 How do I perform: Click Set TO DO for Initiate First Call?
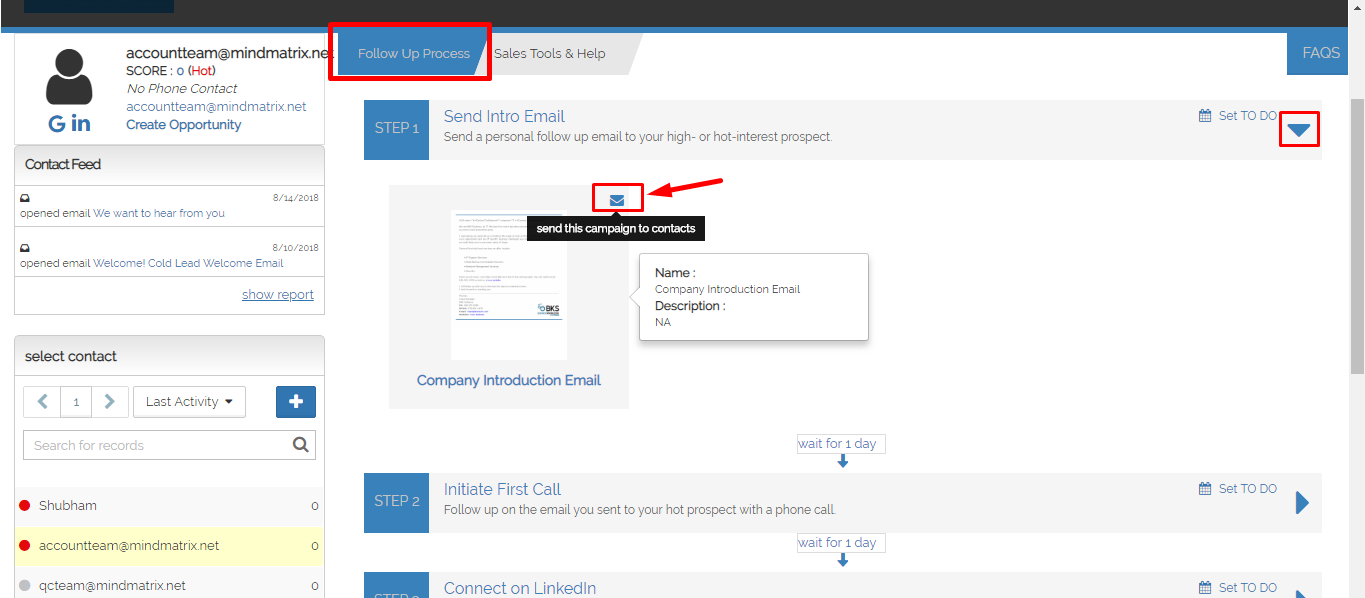pyautogui.click(x=1247, y=489)
